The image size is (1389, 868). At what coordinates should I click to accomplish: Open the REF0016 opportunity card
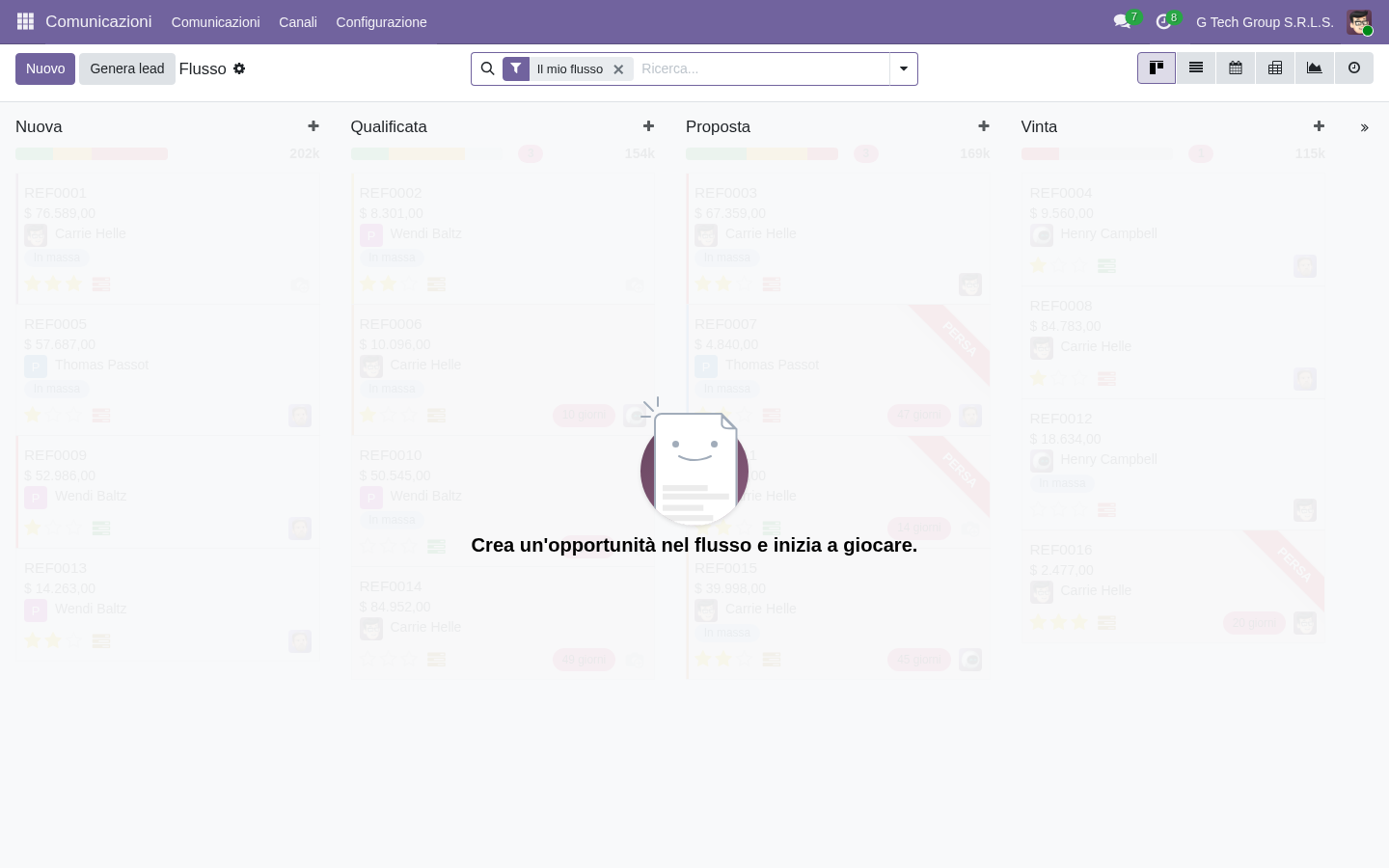[x=1173, y=586]
